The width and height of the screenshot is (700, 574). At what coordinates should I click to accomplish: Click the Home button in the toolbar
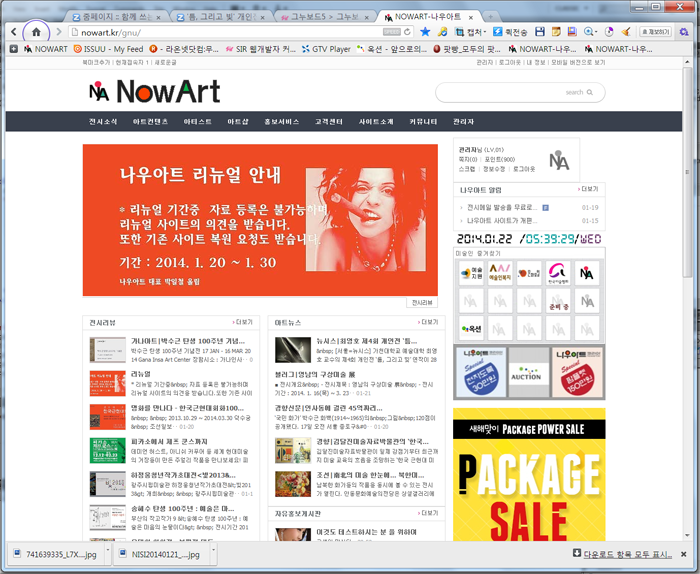click(36, 32)
